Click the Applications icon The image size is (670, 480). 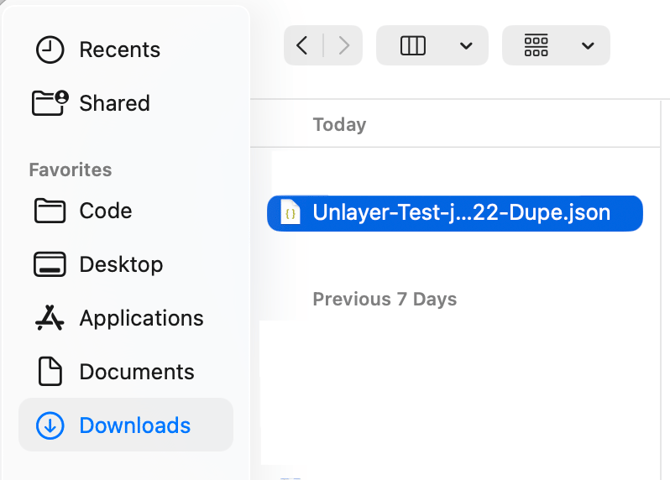pyautogui.click(x=50, y=318)
